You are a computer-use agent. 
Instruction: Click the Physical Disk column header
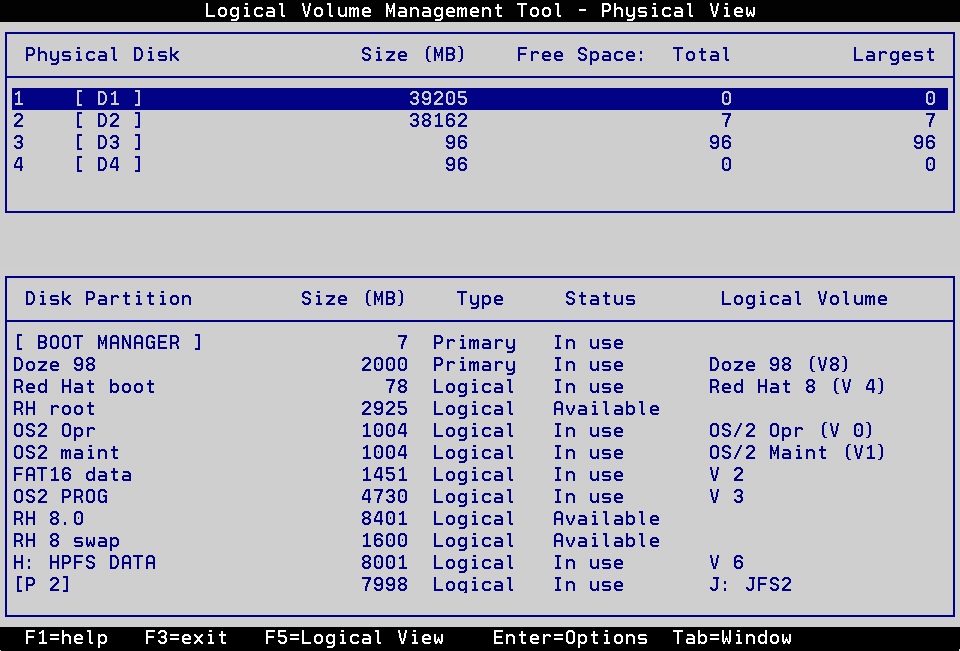[x=102, y=55]
